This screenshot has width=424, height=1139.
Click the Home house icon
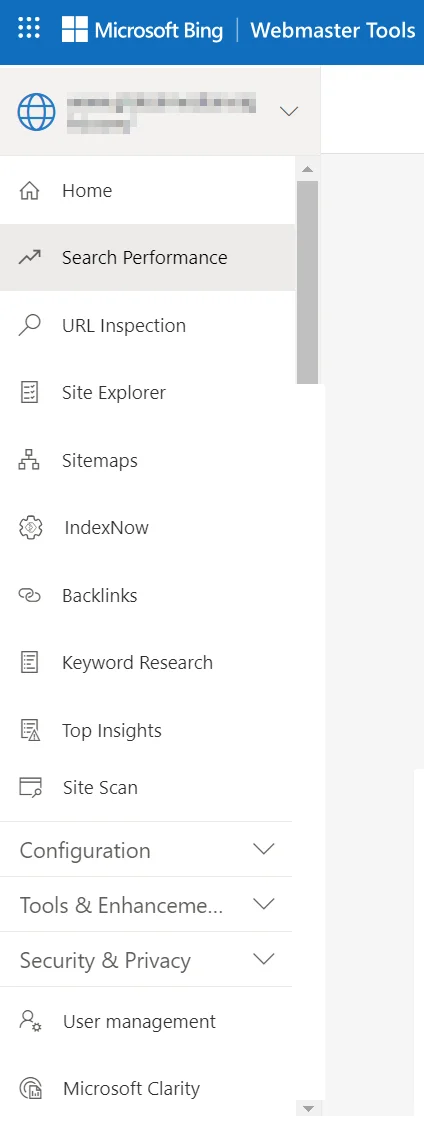tap(29, 191)
